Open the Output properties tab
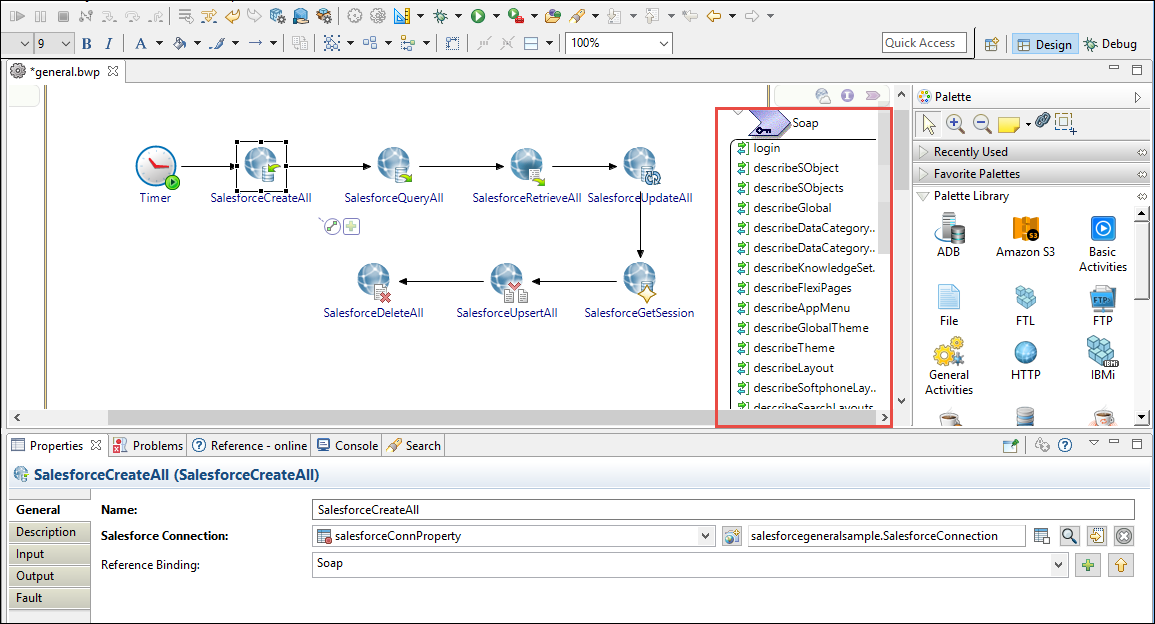 point(49,576)
